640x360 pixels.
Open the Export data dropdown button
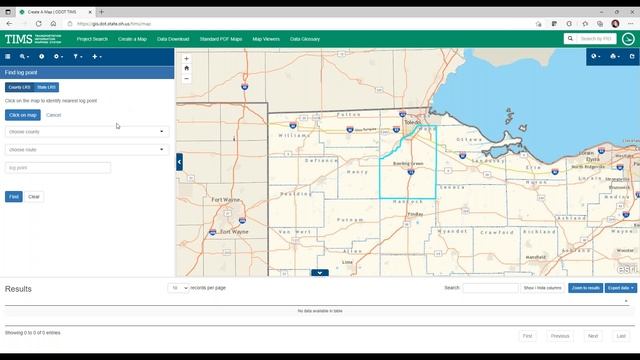tap(620, 288)
